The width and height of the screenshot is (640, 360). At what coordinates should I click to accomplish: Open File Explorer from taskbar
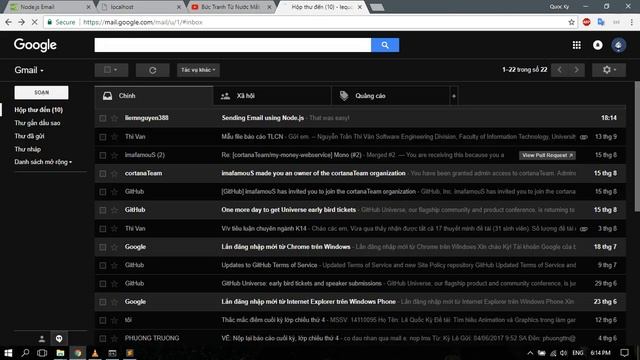60,353
